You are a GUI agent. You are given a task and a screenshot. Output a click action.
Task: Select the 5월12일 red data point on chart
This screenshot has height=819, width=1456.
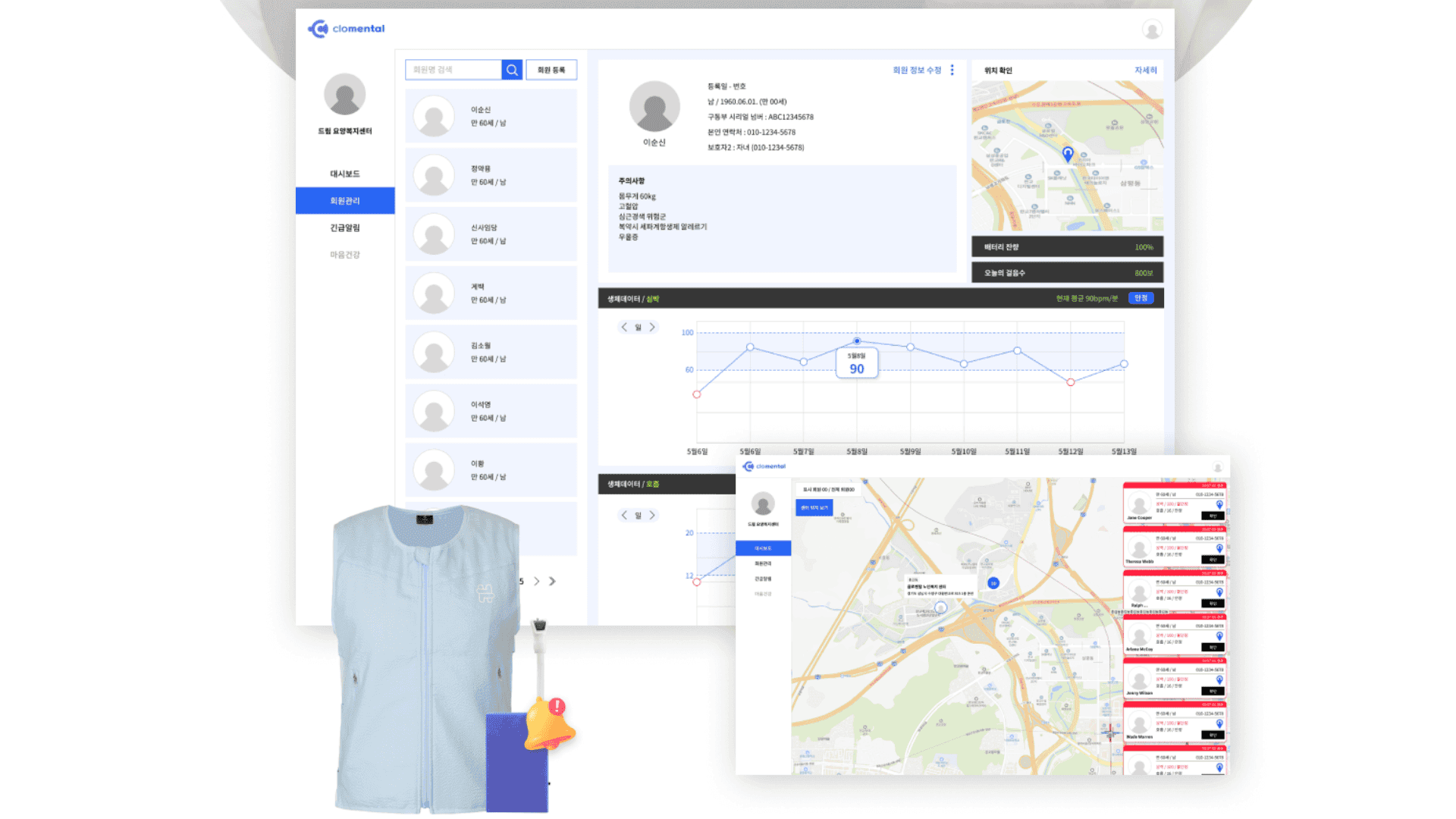pyautogui.click(x=1070, y=382)
